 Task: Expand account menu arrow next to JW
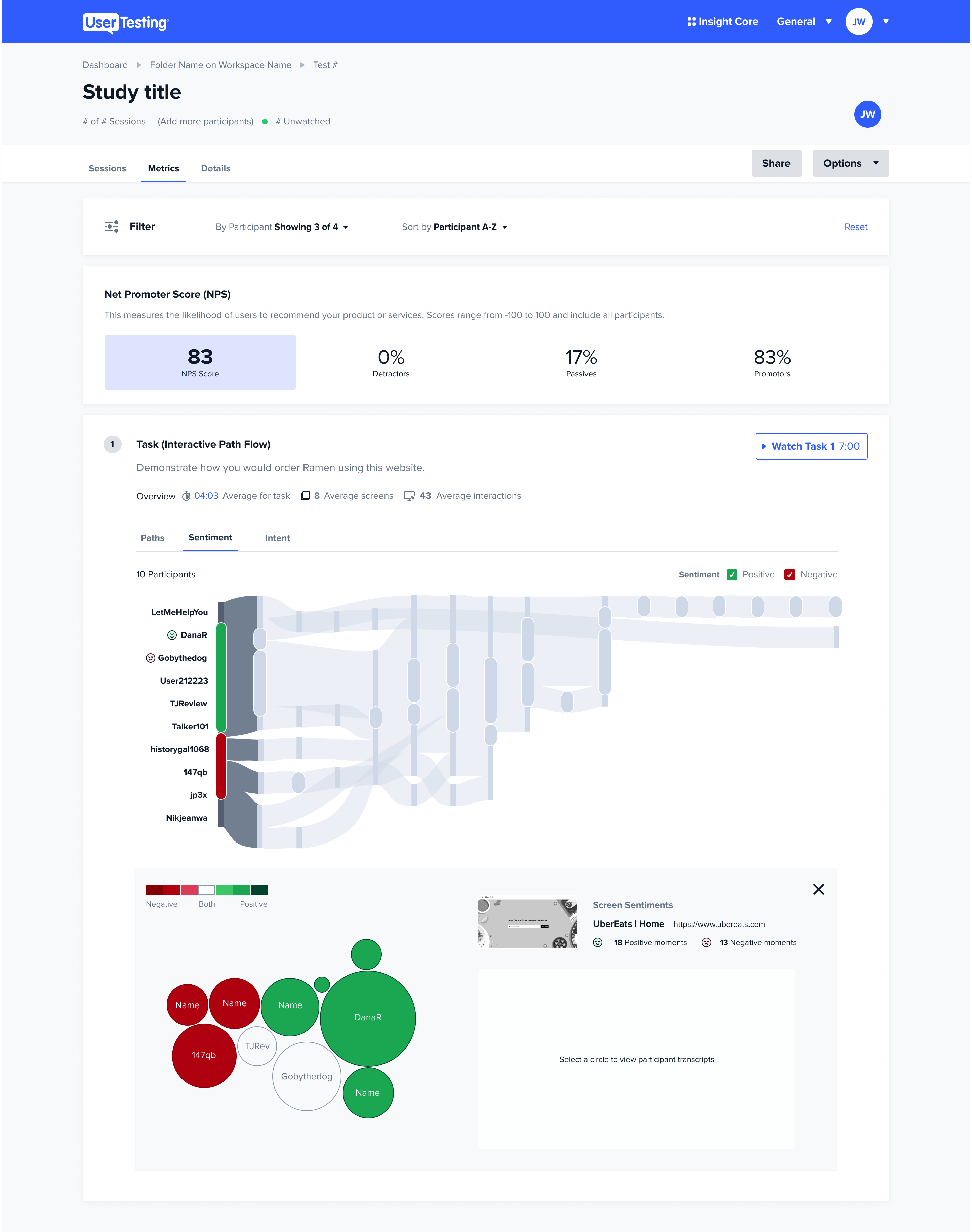click(x=886, y=22)
